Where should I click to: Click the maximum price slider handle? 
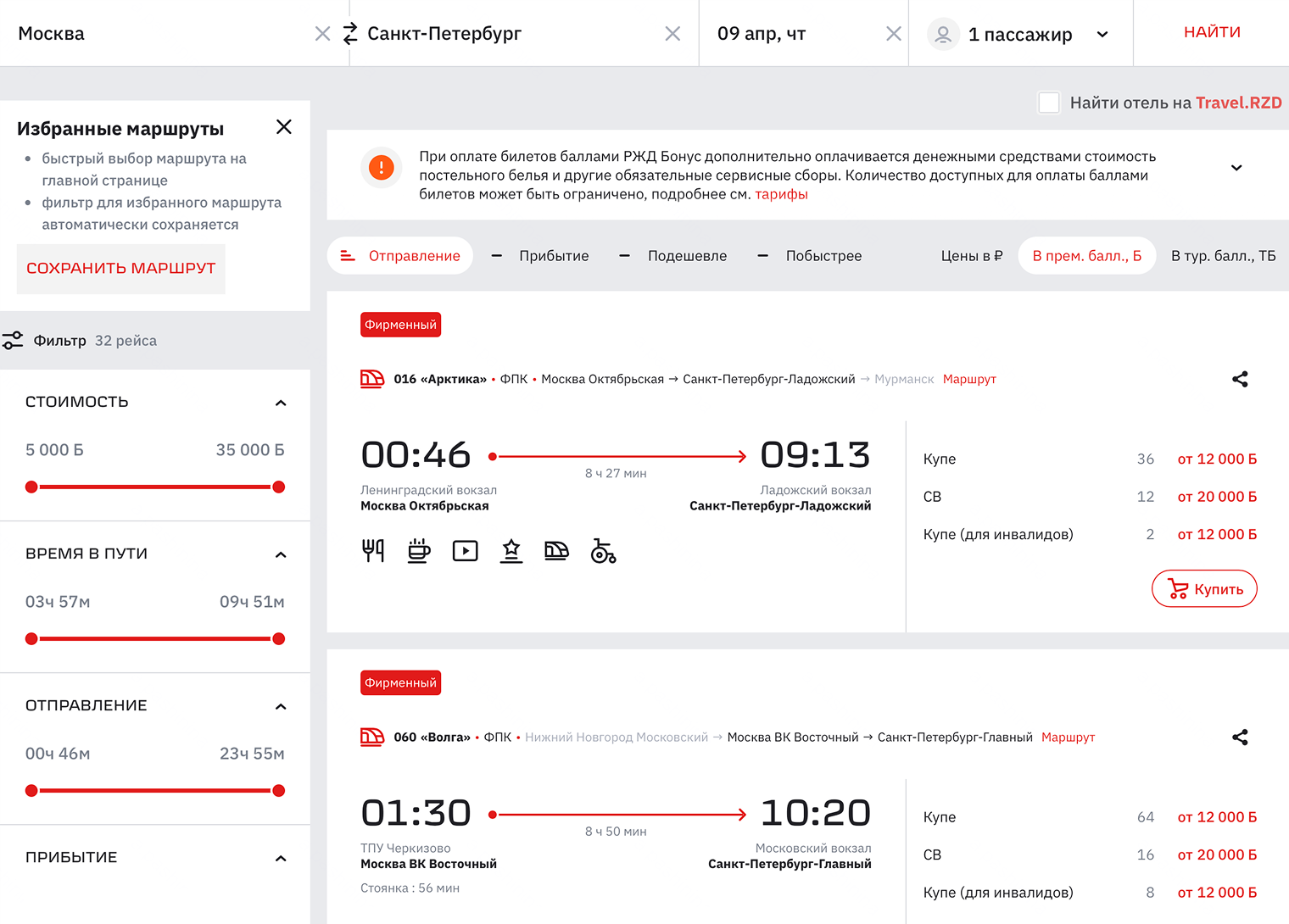click(278, 487)
